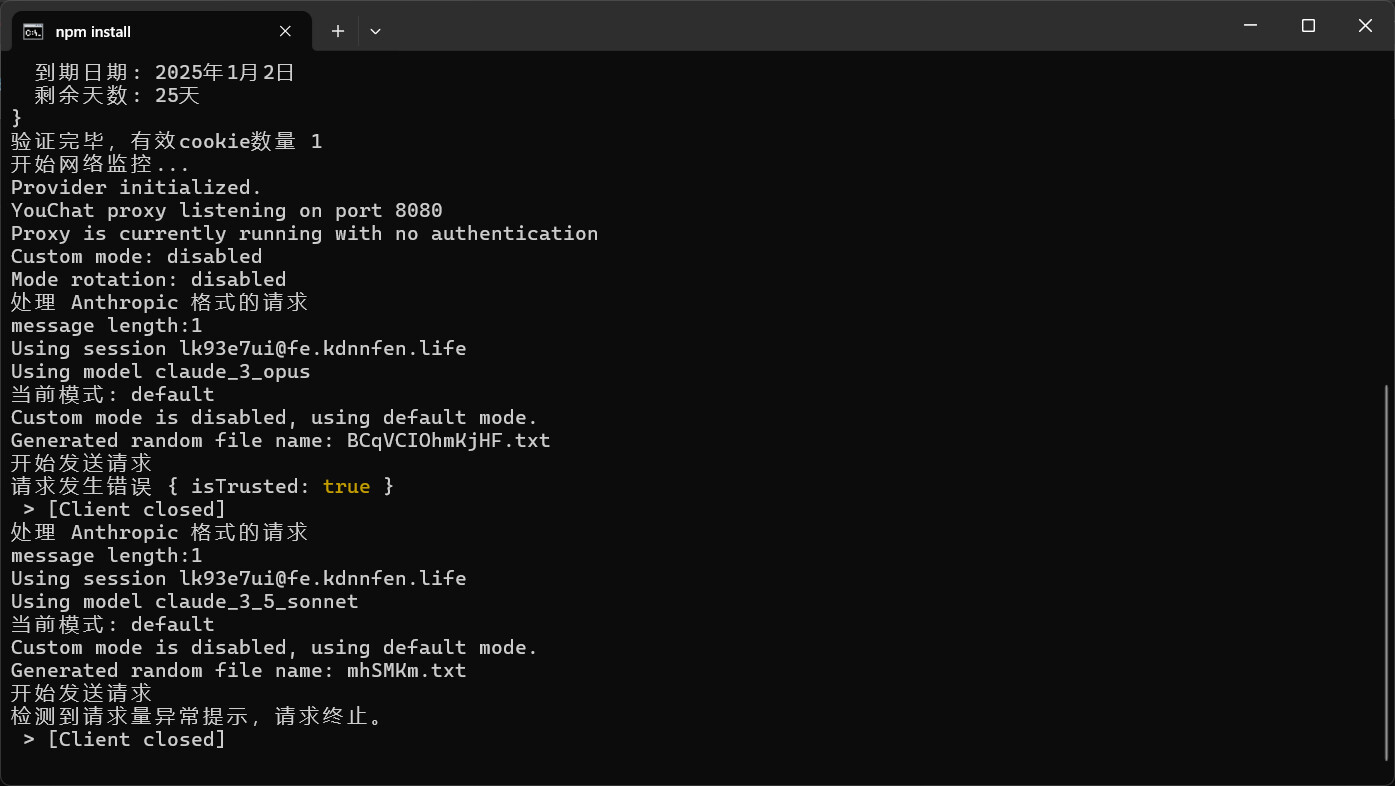Click the command prompt icon in the tab
The height and width of the screenshot is (786, 1395).
click(33, 31)
